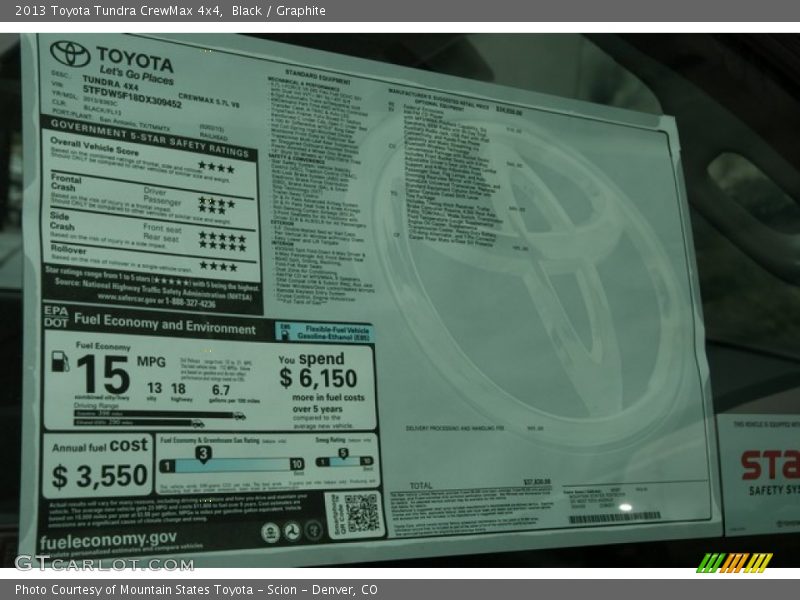Click the third agency seal beside the QR code
Screen dimensions: 800x600
coord(313,530)
